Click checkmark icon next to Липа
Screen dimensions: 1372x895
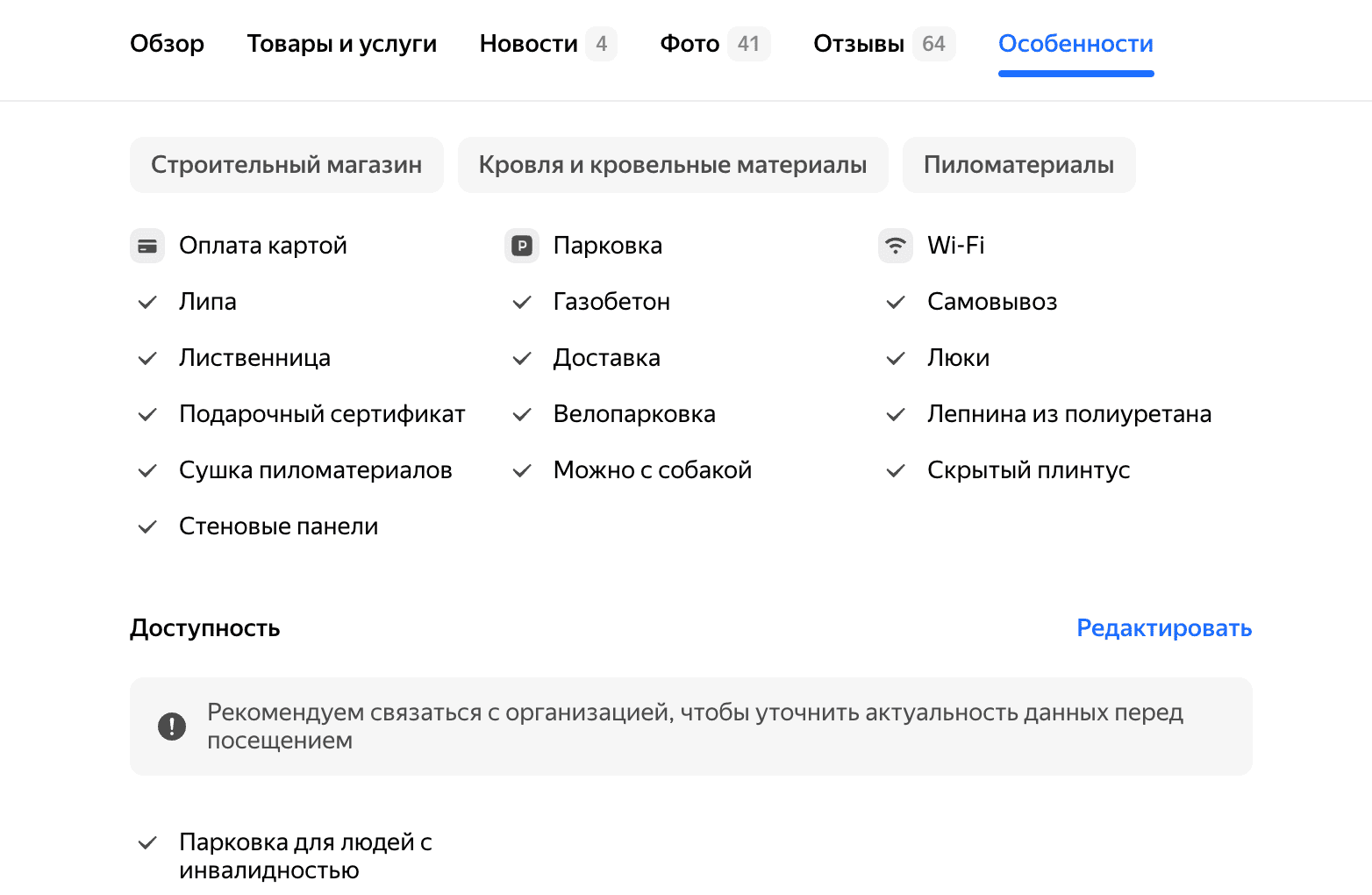click(x=147, y=303)
